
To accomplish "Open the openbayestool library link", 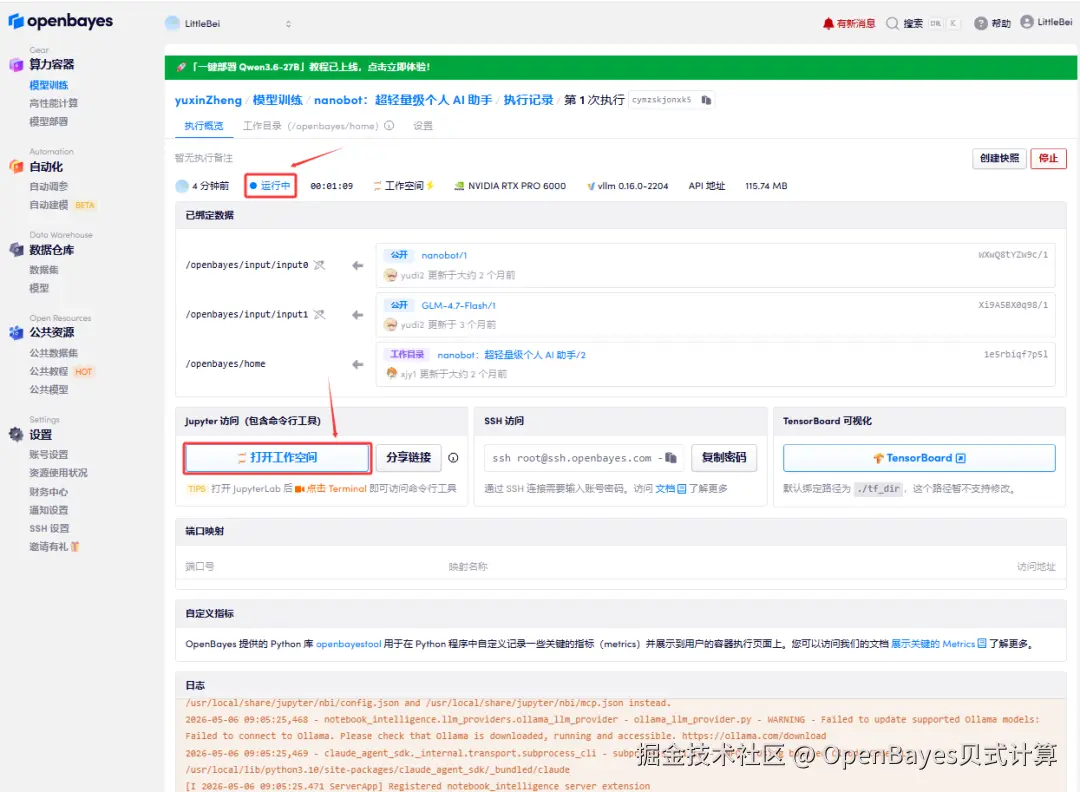I will pos(349,645).
